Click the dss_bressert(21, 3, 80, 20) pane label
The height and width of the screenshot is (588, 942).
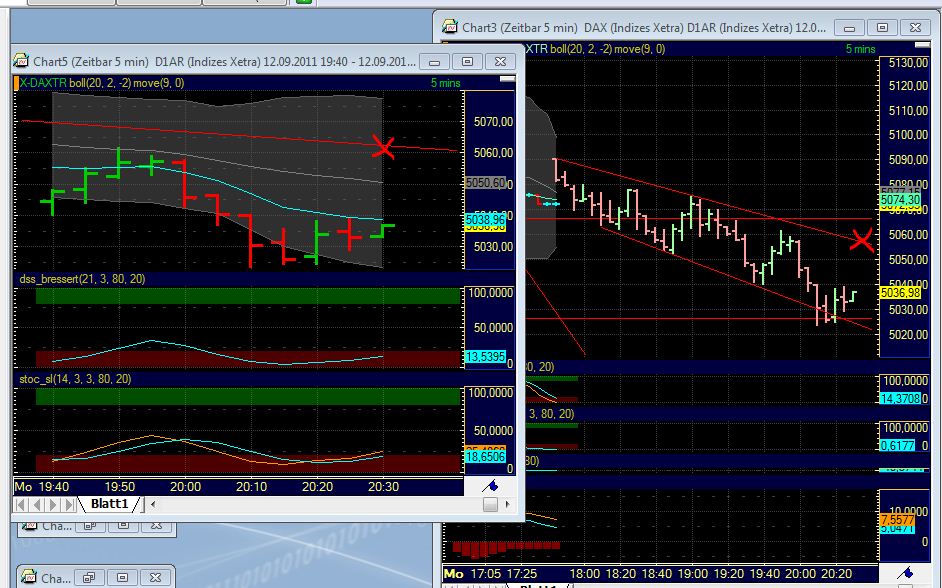[82, 279]
